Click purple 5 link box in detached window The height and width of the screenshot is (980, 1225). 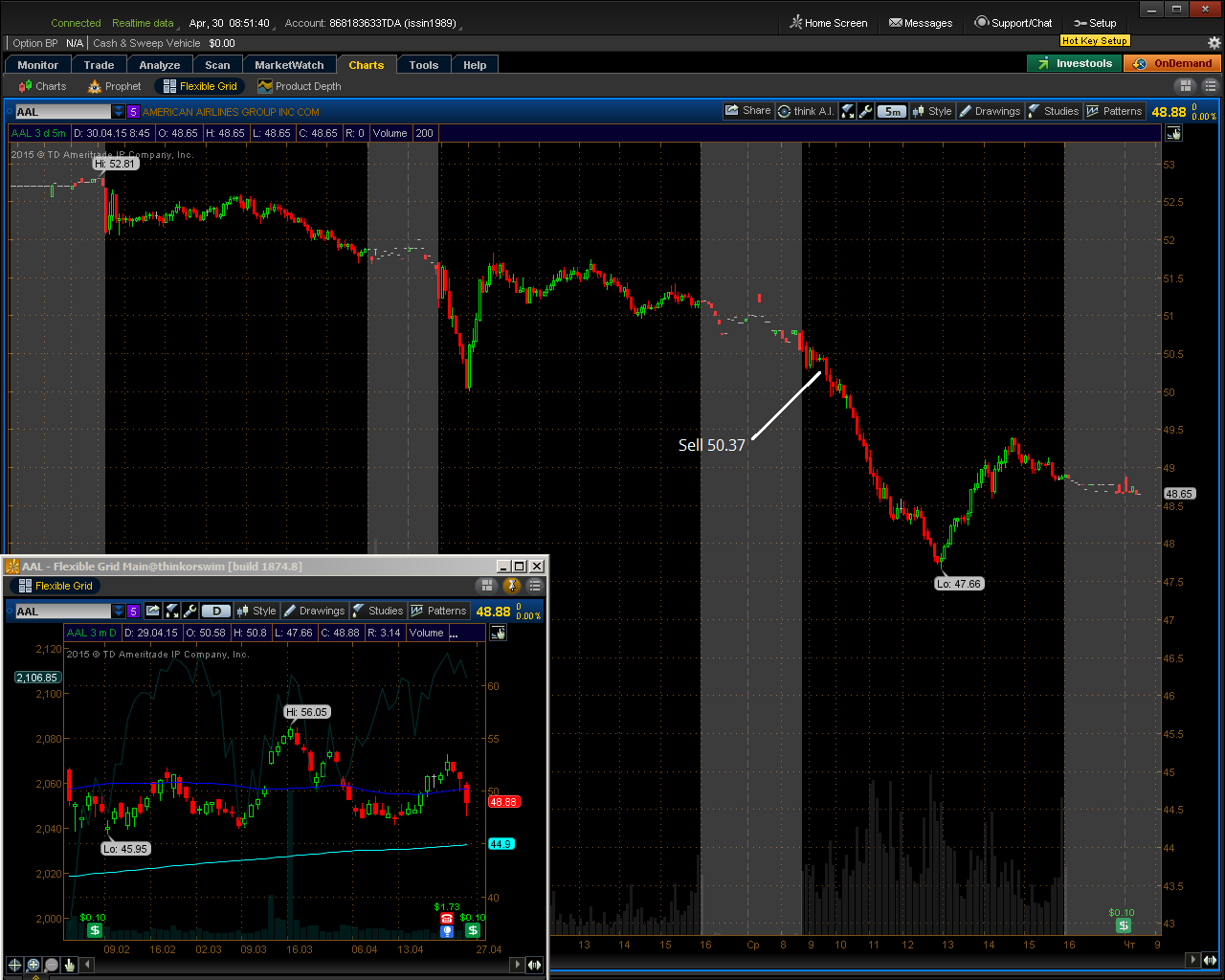pyautogui.click(x=133, y=612)
